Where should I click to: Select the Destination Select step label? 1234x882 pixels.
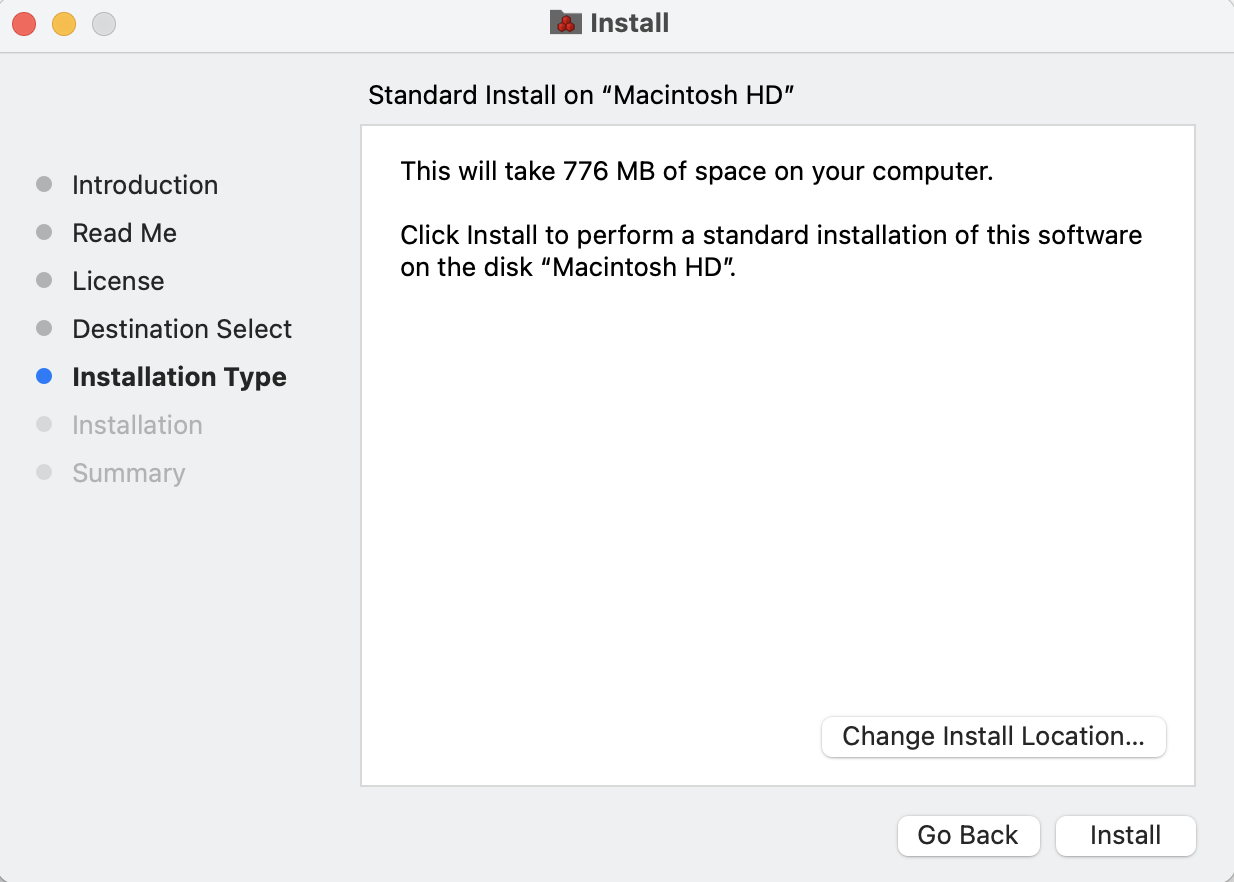182,329
